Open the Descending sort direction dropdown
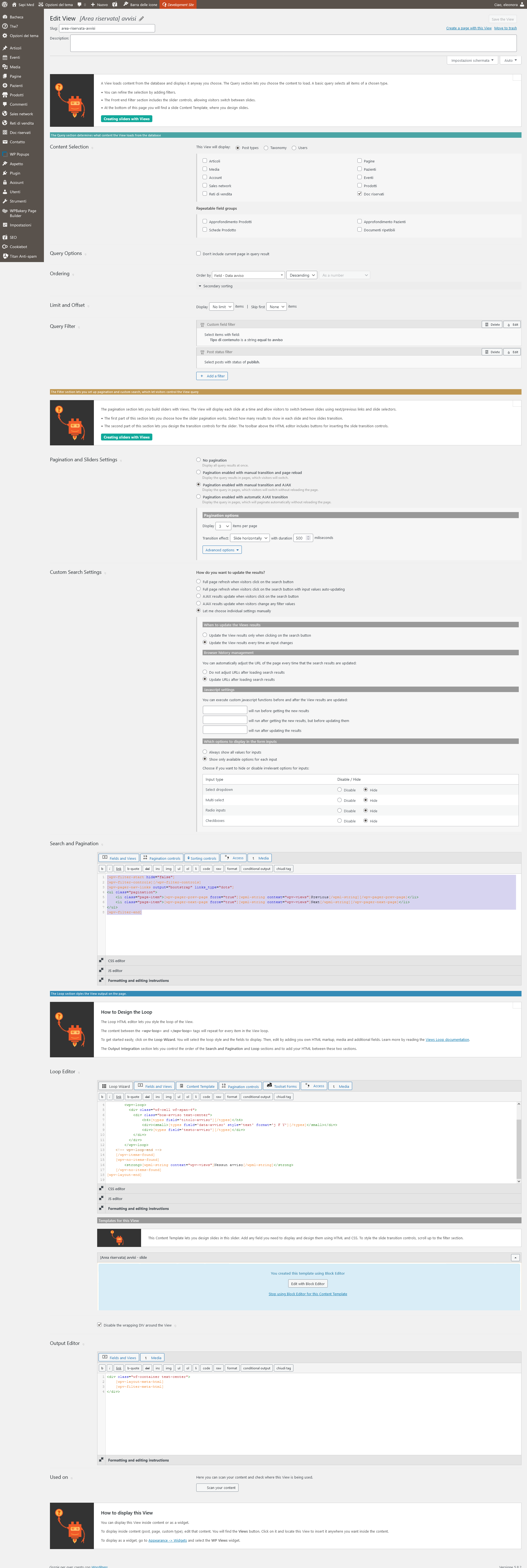 click(302, 275)
